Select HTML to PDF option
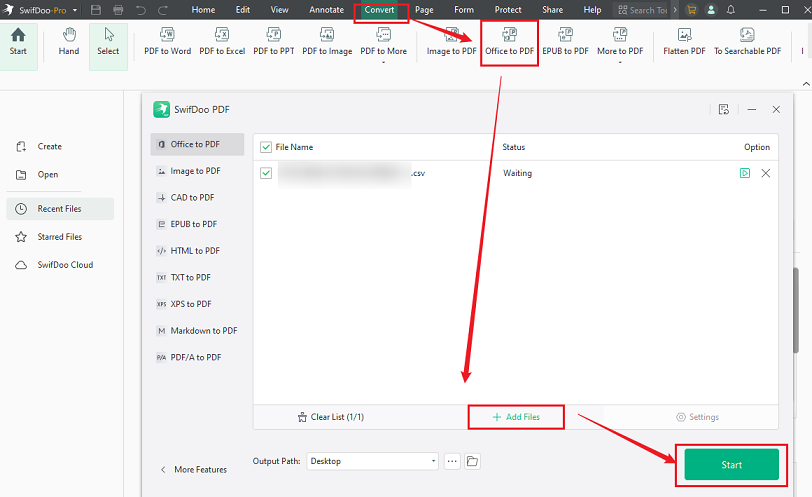This screenshot has height=497, width=812. (197, 251)
